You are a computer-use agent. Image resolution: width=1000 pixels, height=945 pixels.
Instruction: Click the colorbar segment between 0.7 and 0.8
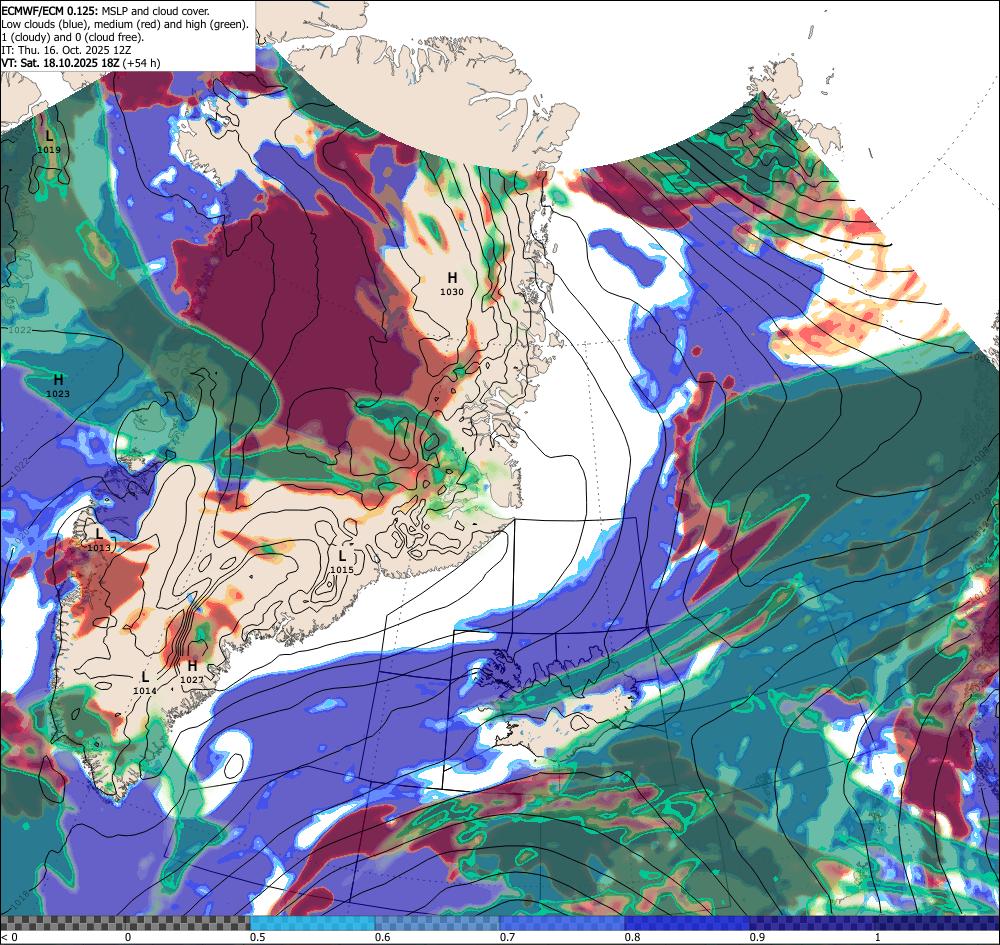562,923
